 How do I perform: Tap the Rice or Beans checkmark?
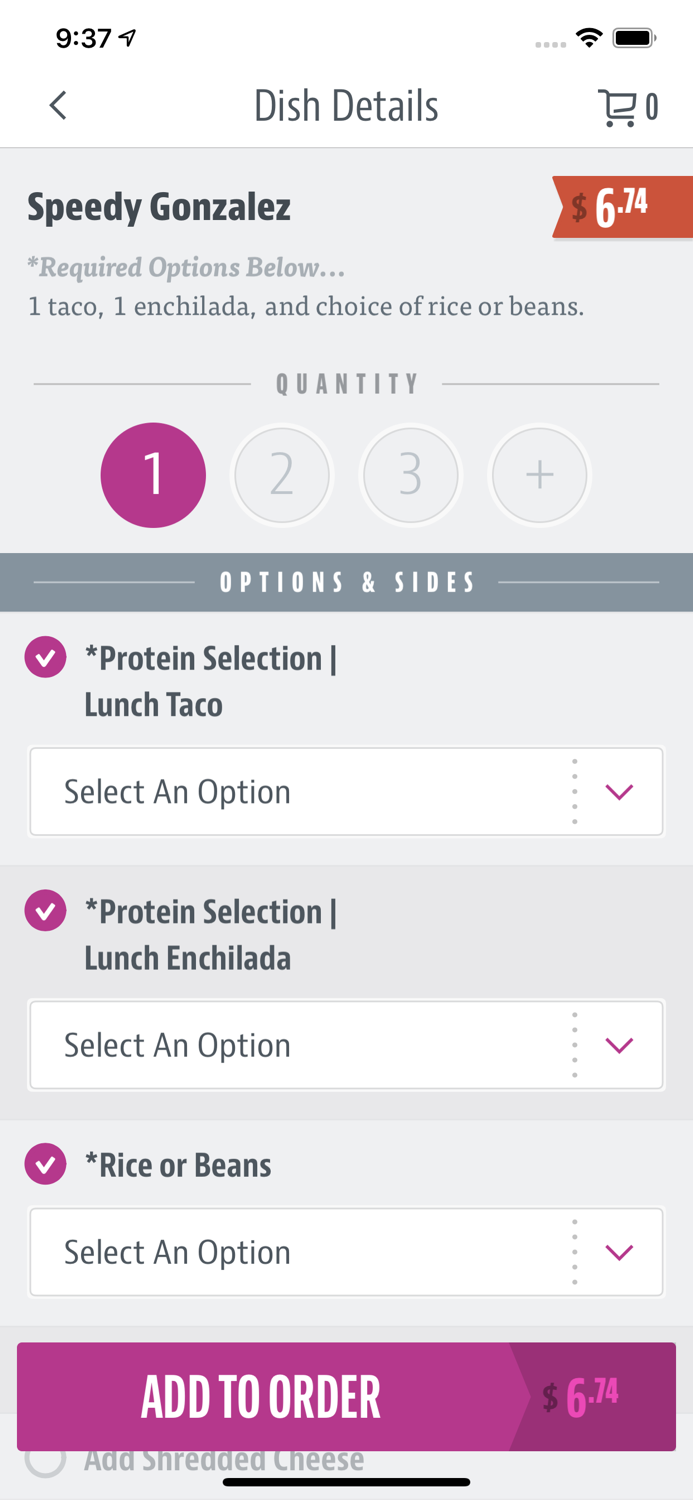click(46, 1165)
